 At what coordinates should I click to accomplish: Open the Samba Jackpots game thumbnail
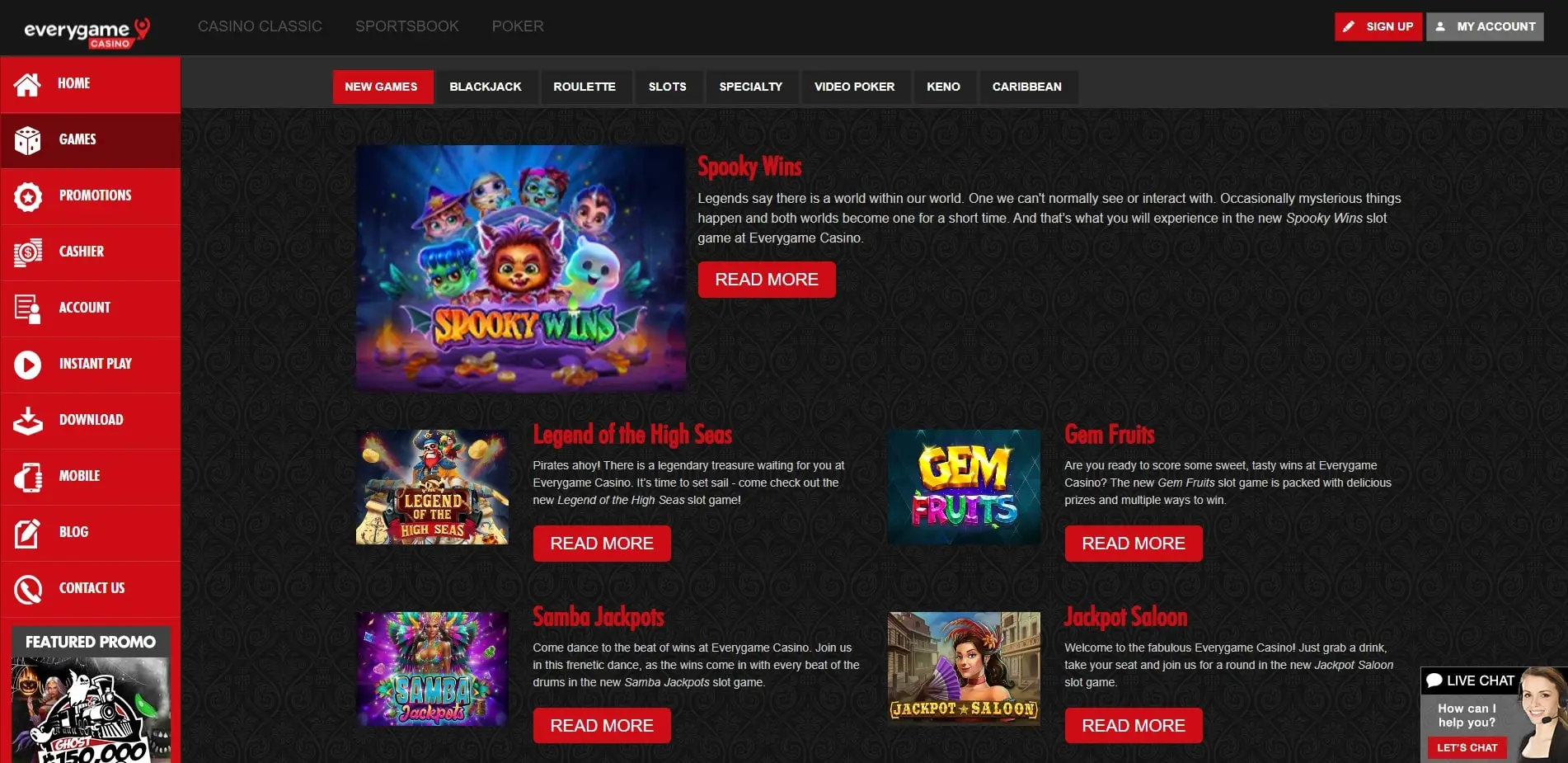coord(432,669)
